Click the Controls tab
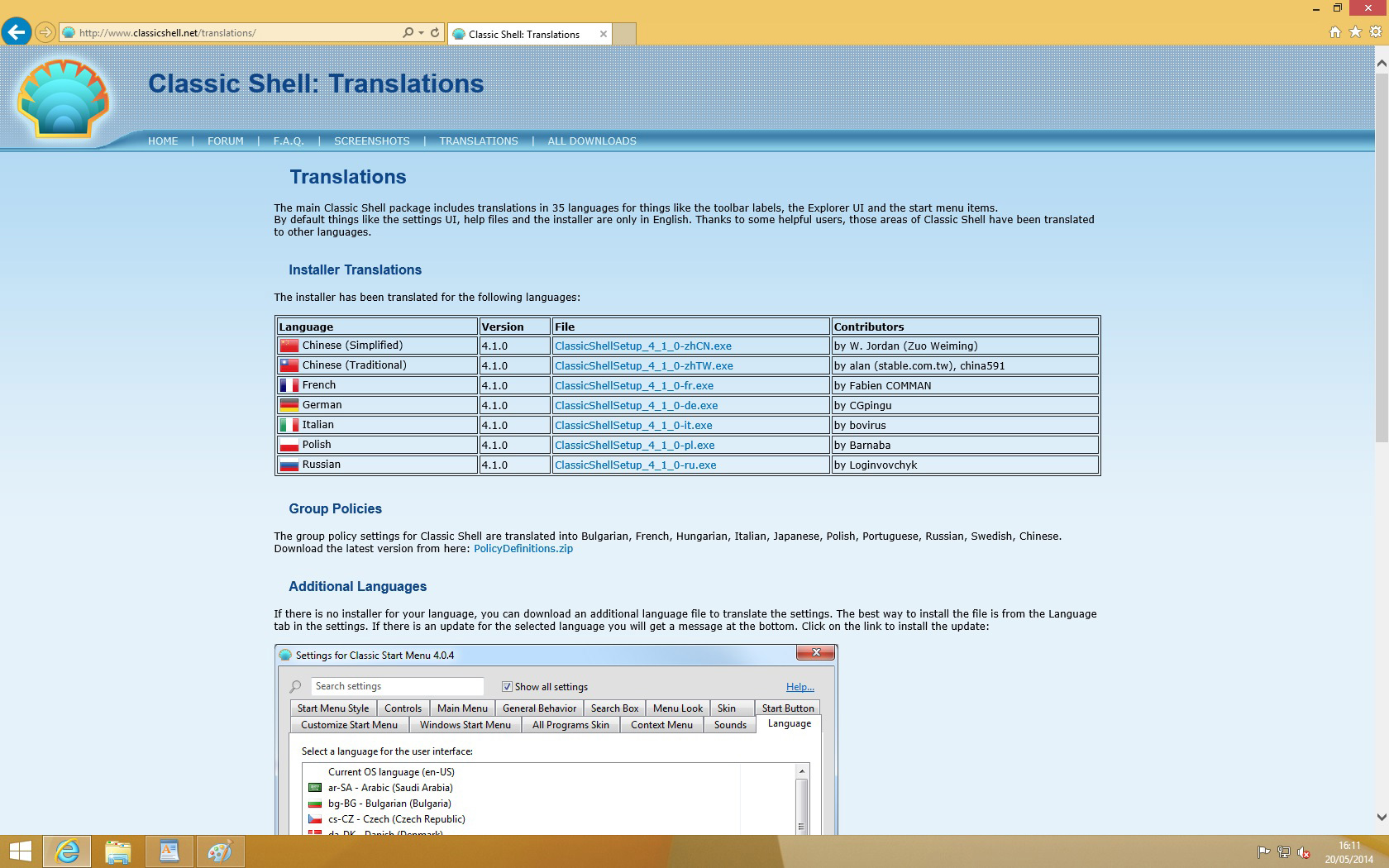The width and height of the screenshot is (1389, 868). pyautogui.click(x=403, y=708)
